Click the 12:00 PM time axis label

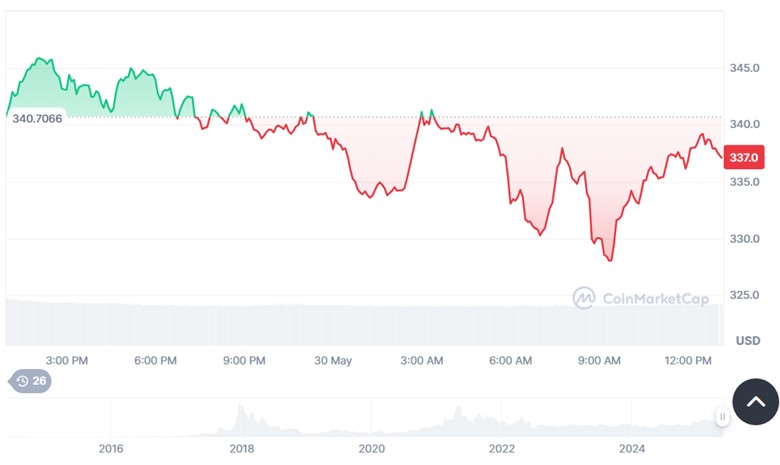tap(689, 360)
